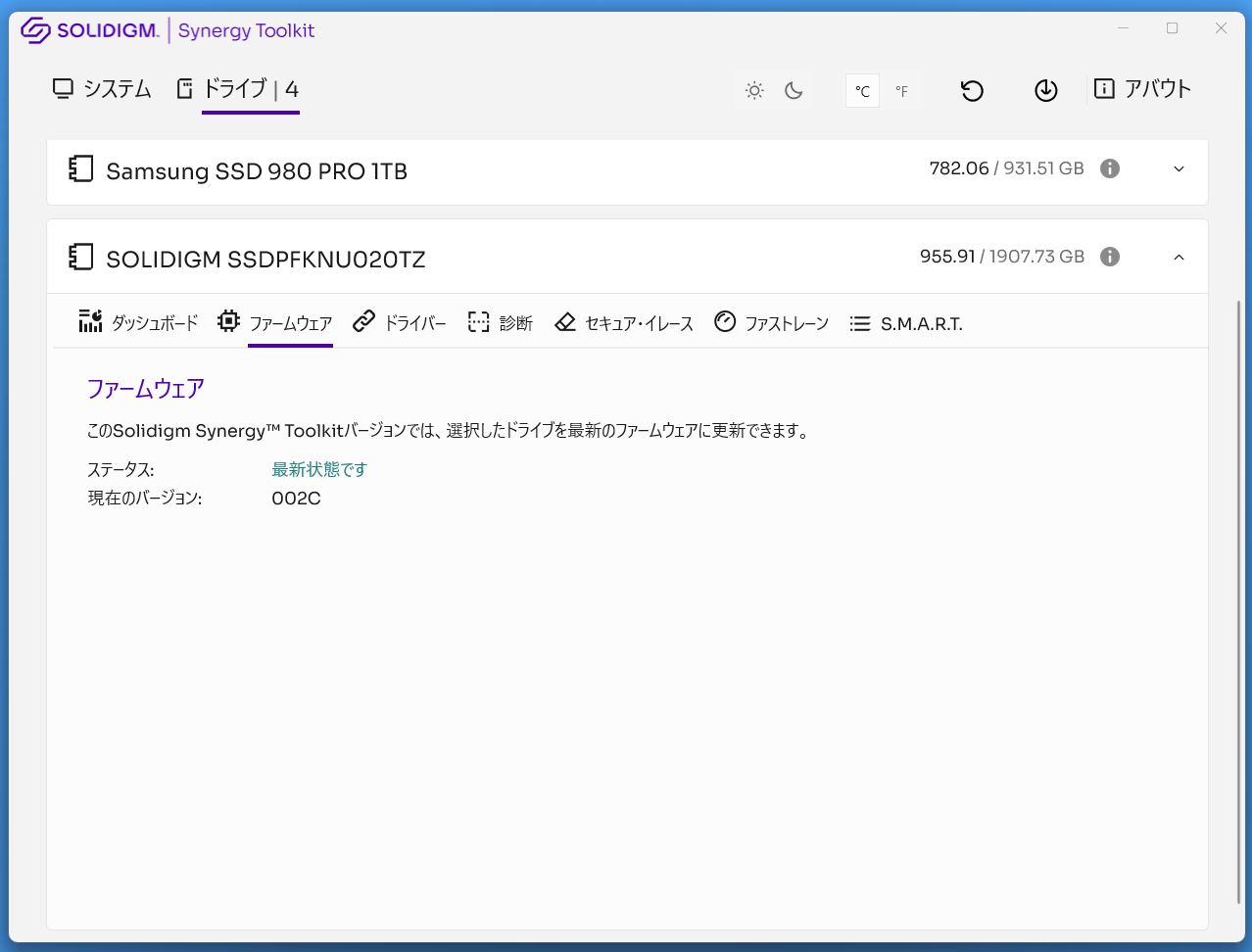Switch to dark theme moon icon

tap(795, 91)
